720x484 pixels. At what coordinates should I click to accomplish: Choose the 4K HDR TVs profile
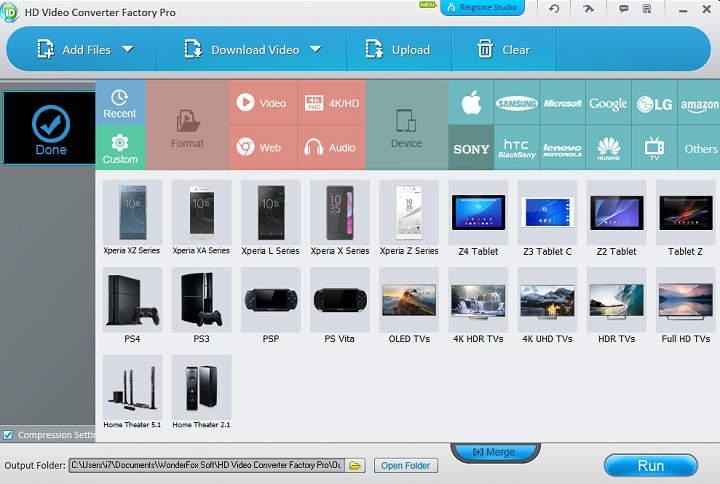tap(478, 306)
